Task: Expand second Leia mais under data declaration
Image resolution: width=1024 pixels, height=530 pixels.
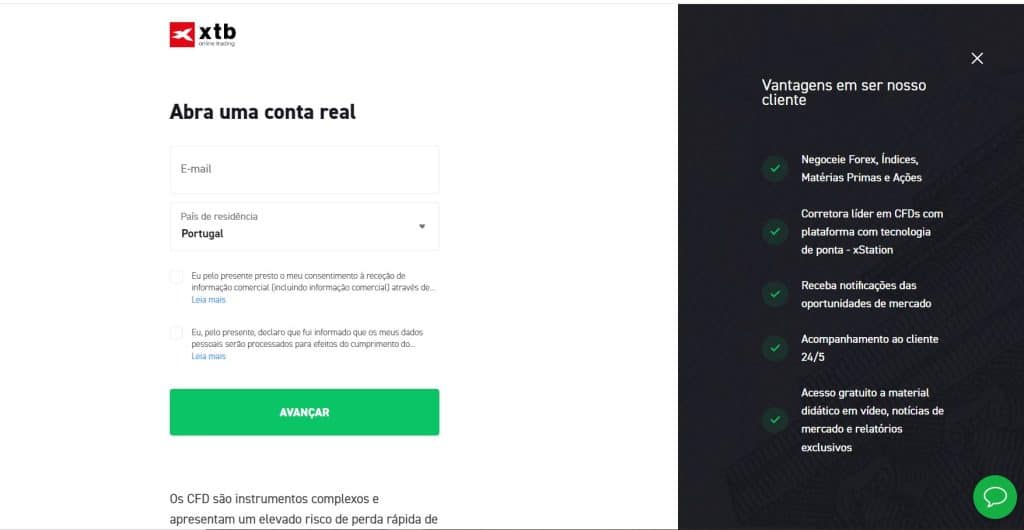Action: (x=208, y=356)
